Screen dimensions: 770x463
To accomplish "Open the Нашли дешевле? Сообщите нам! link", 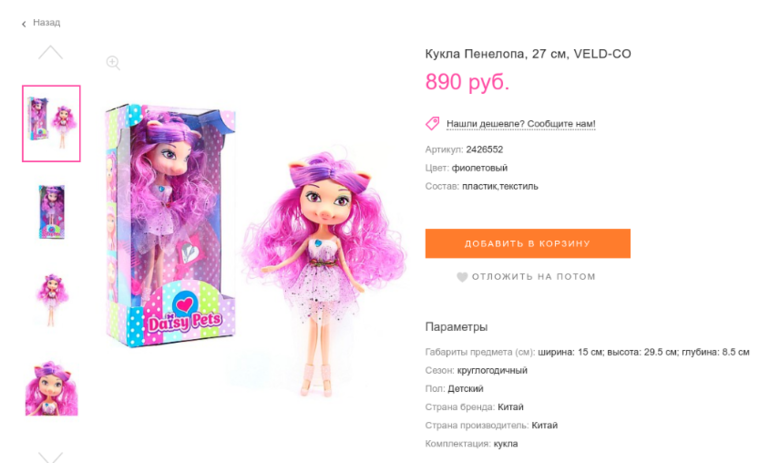I will tap(521, 124).
